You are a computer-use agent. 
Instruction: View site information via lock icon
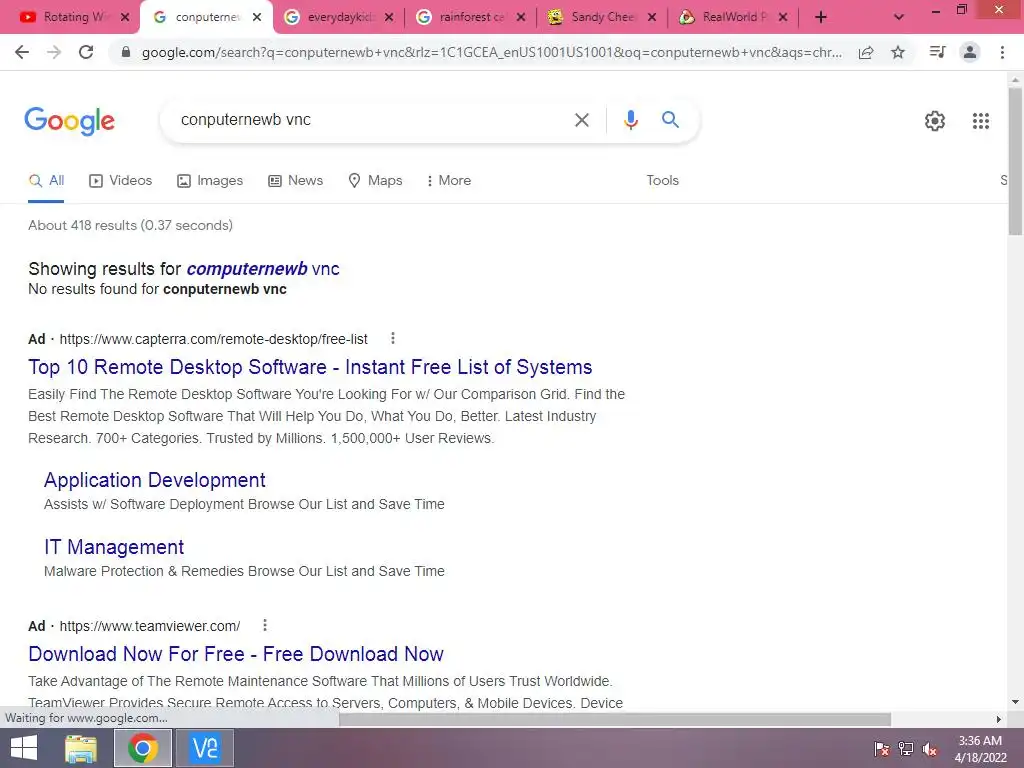[126, 52]
